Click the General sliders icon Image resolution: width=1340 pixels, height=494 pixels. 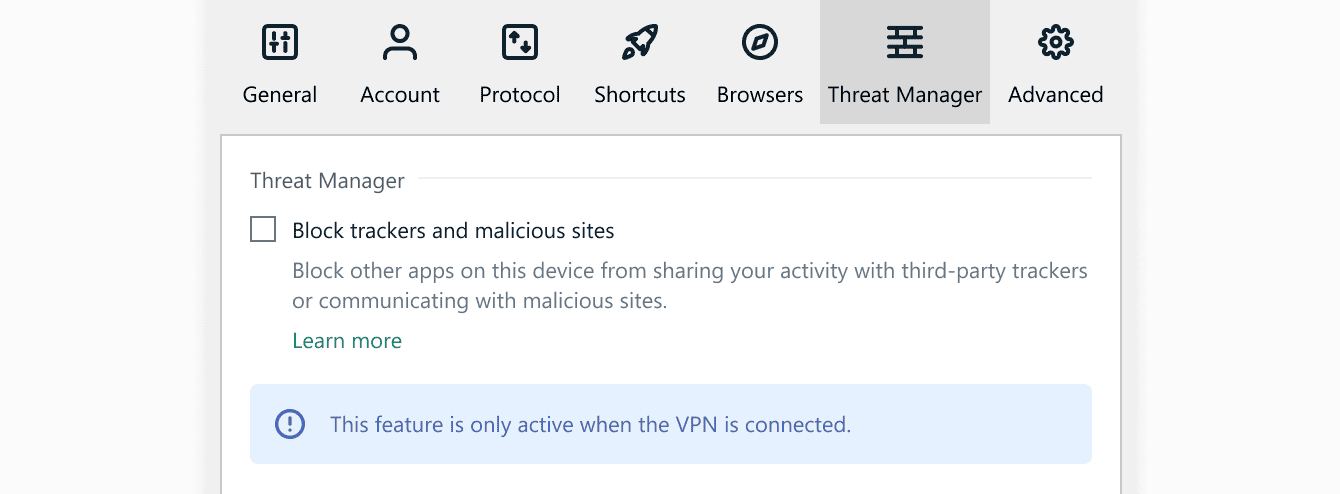280,42
